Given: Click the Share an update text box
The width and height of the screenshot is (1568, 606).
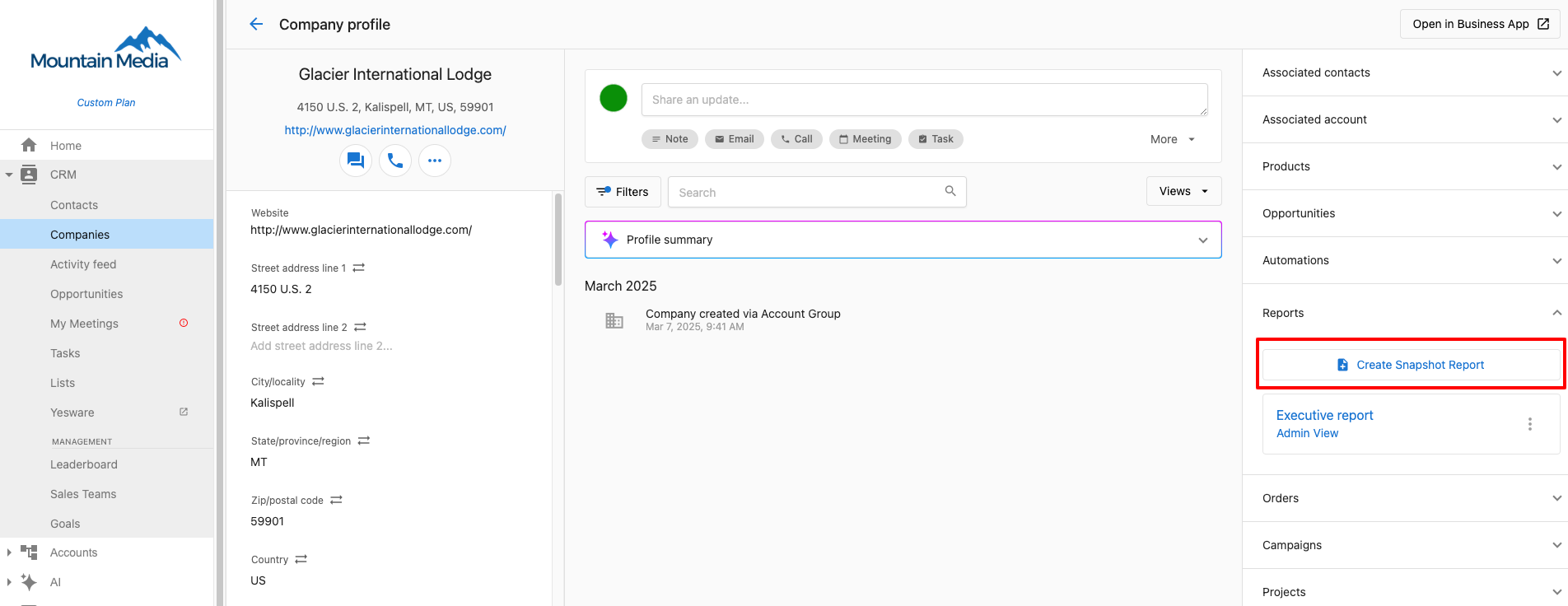Looking at the screenshot, I should click(x=925, y=100).
